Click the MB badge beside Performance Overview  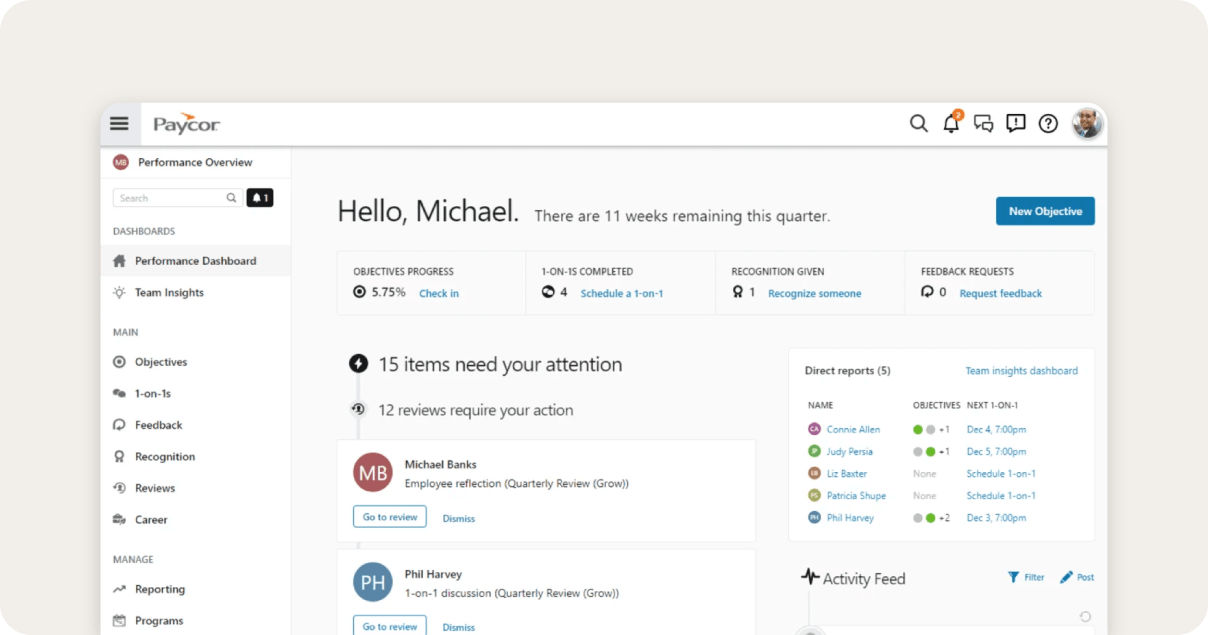(121, 162)
